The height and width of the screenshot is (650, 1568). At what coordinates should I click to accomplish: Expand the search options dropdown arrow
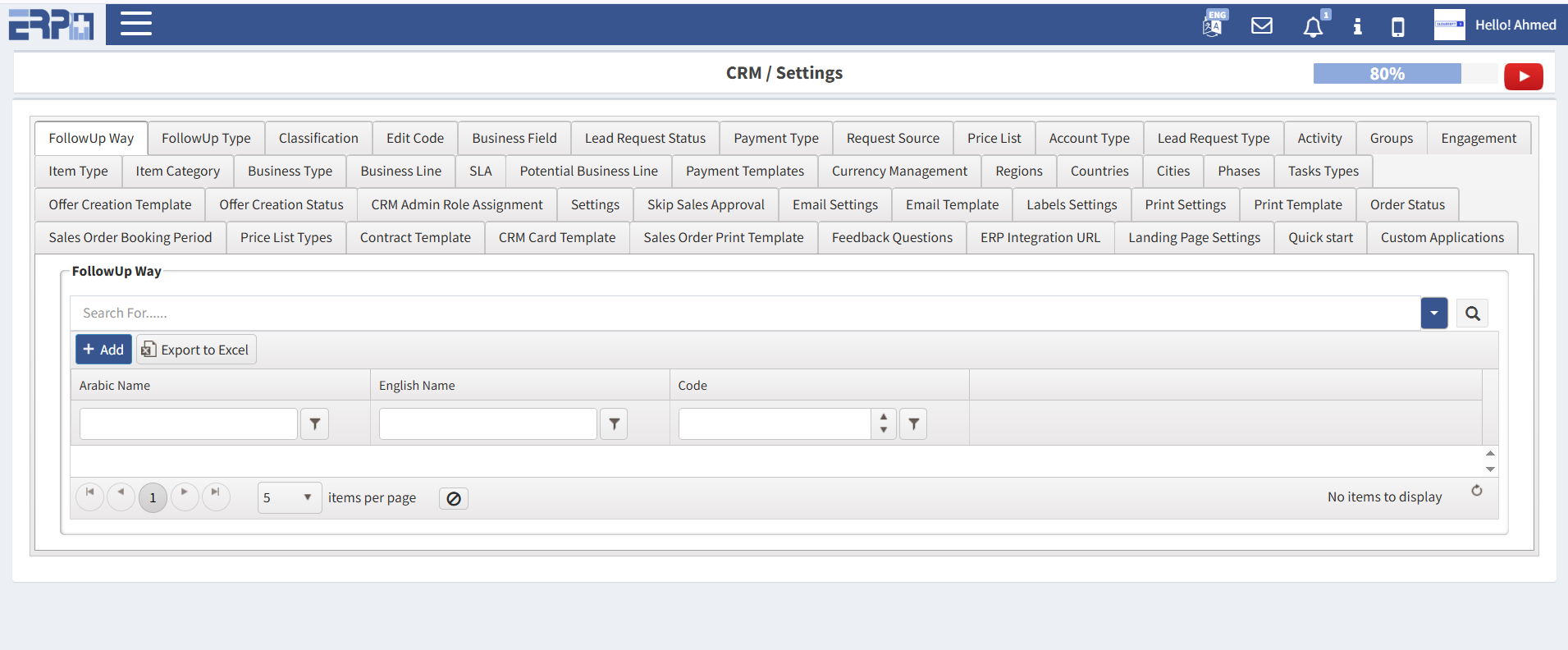[x=1433, y=314]
